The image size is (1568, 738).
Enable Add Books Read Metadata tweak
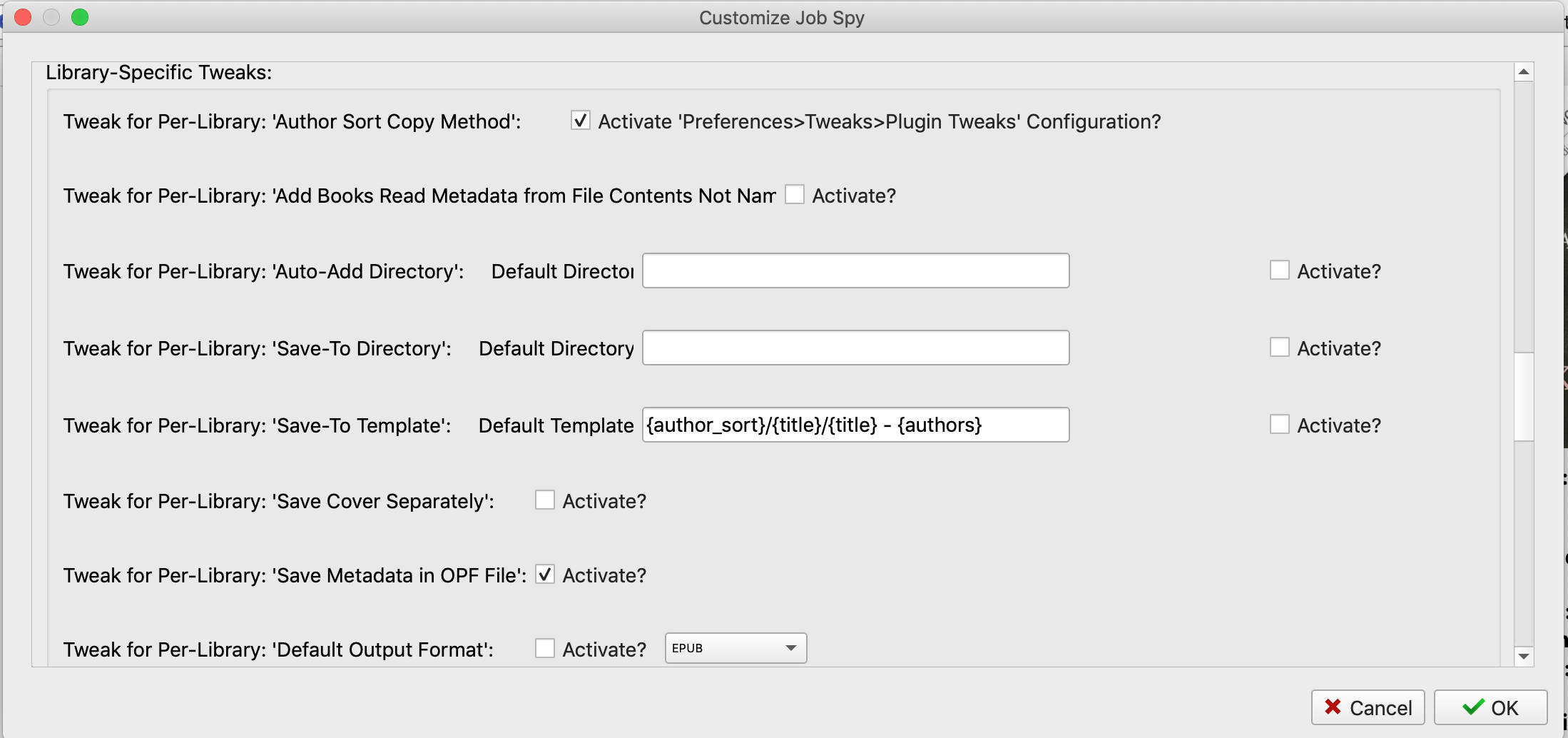795,195
